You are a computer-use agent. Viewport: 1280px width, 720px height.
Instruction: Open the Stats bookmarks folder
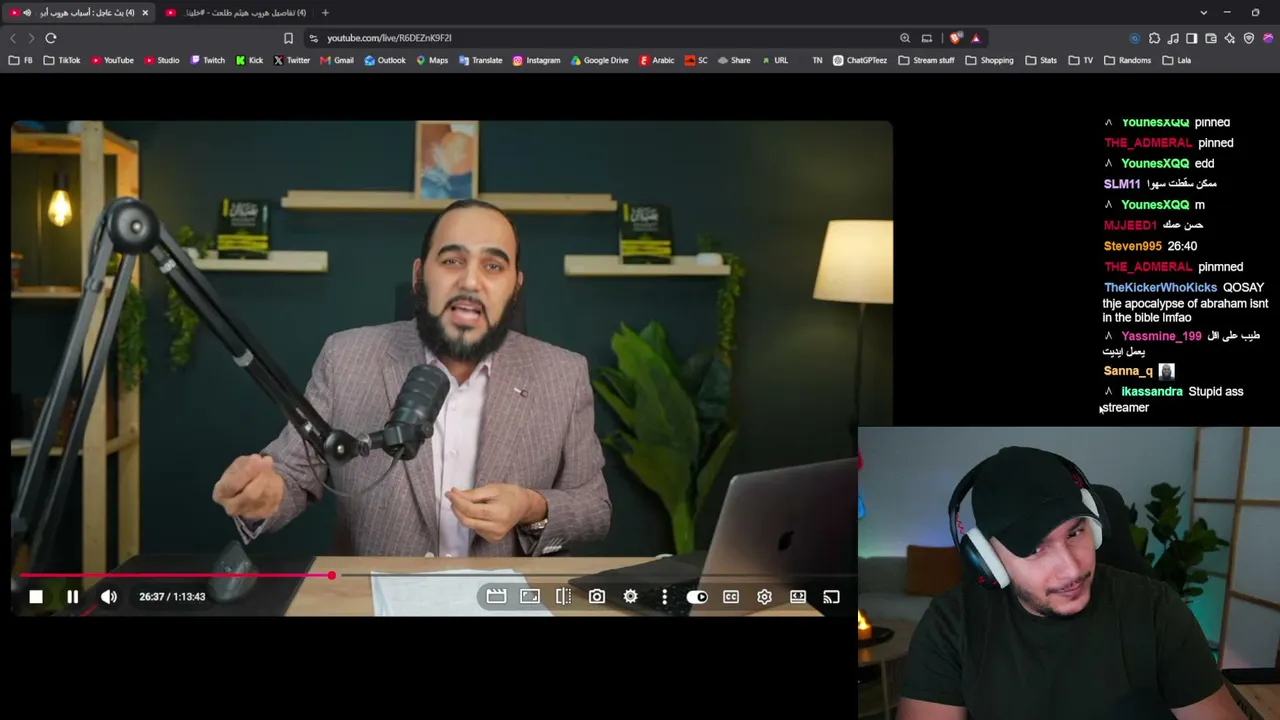tap(1041, 60)
